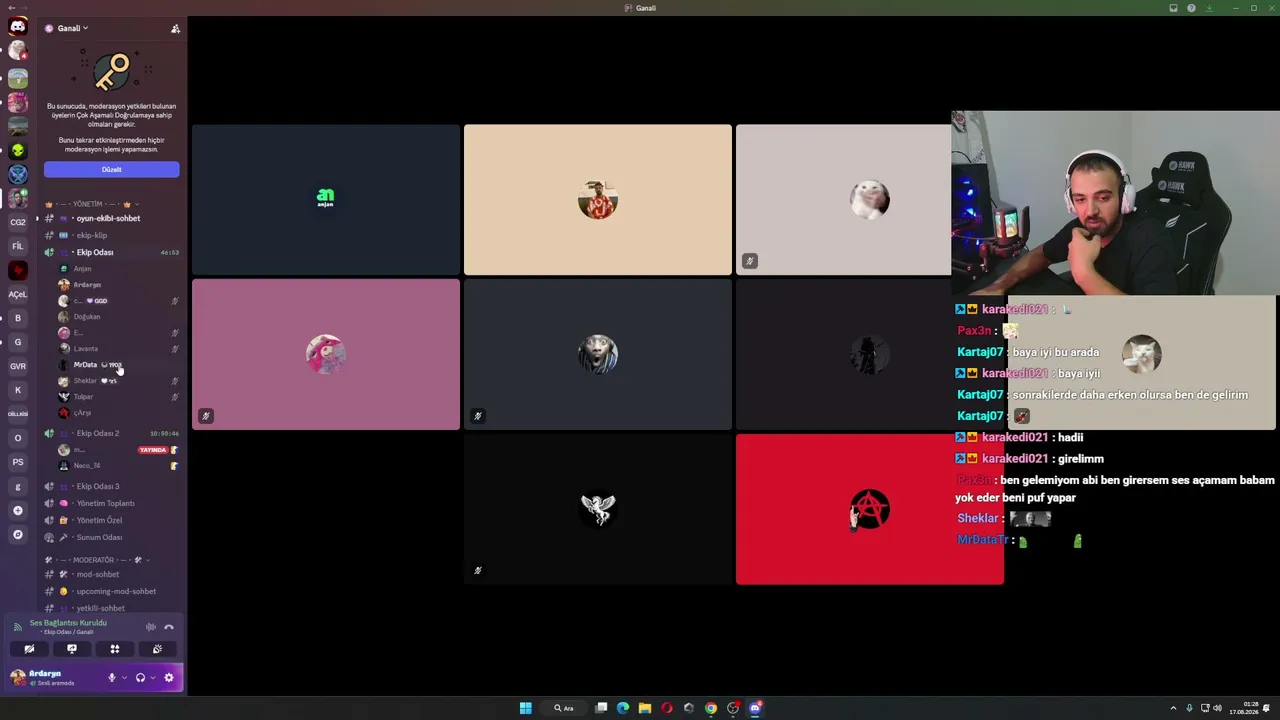Focus the winged-horse avatar participant tile
Viewport: 1280px width, 720px height.
coord(598,509)
